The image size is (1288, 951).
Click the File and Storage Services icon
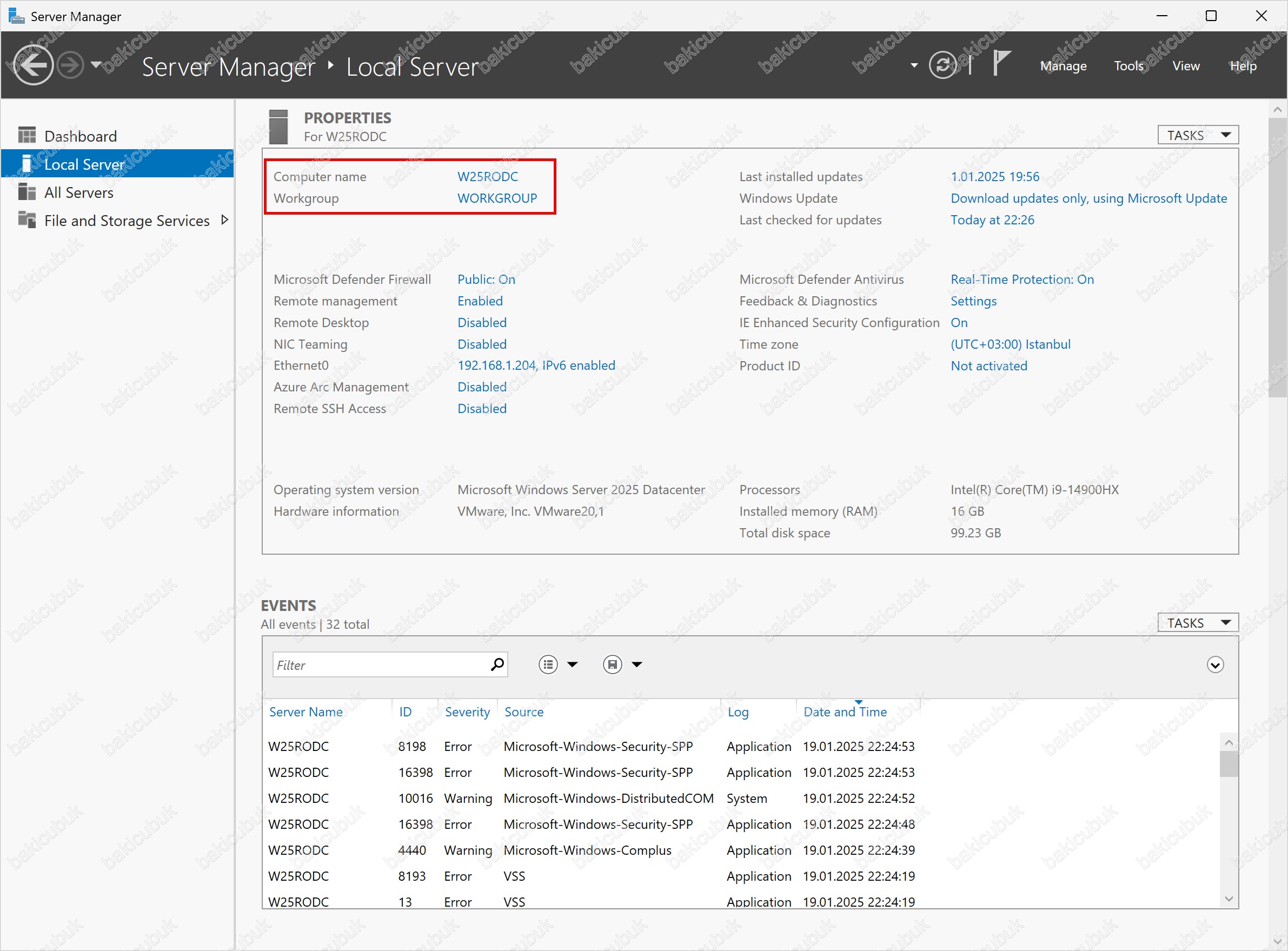pyautogui.click(x=26, y=220)
